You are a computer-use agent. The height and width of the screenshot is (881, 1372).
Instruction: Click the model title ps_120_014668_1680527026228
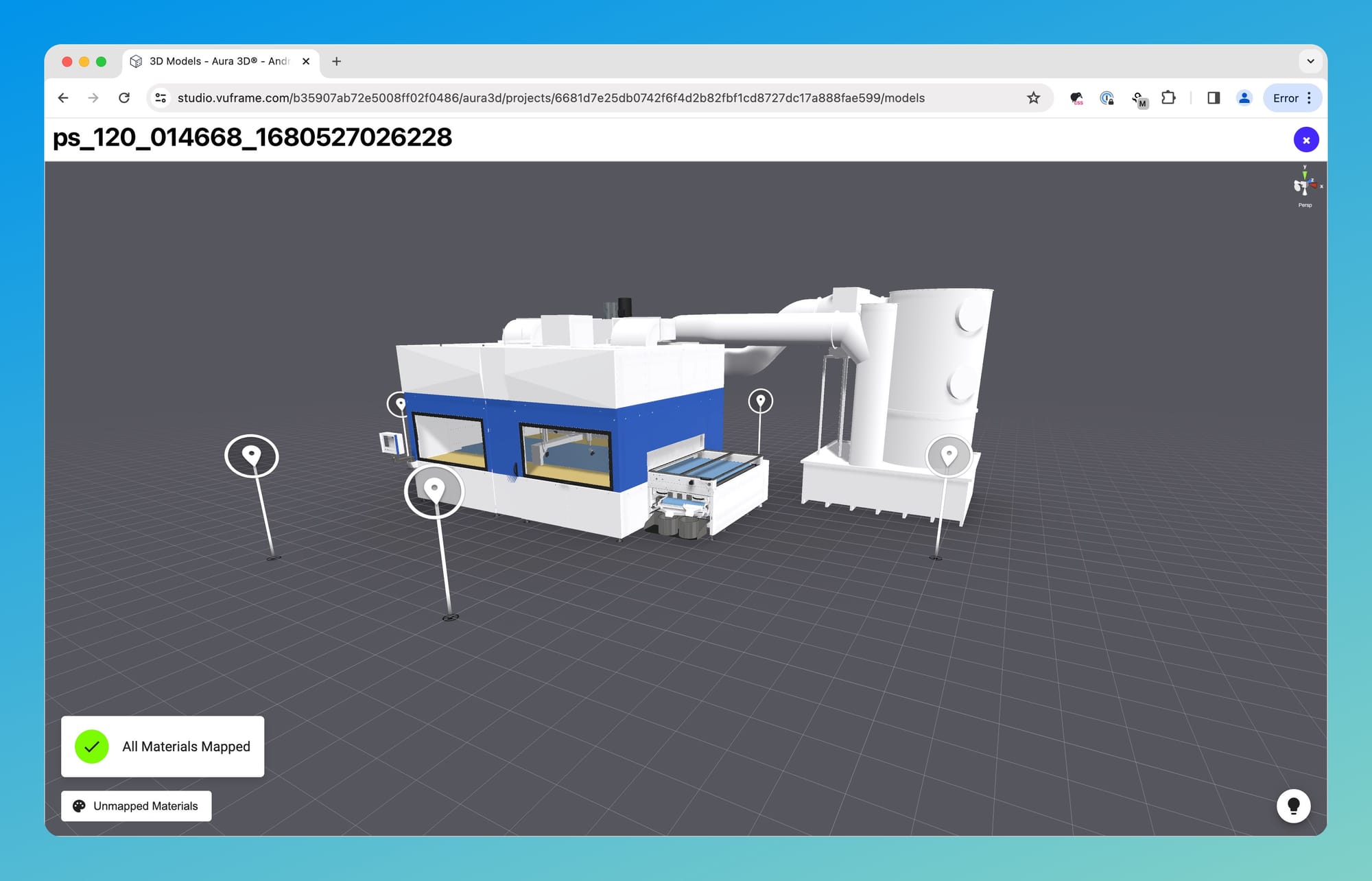252,137
